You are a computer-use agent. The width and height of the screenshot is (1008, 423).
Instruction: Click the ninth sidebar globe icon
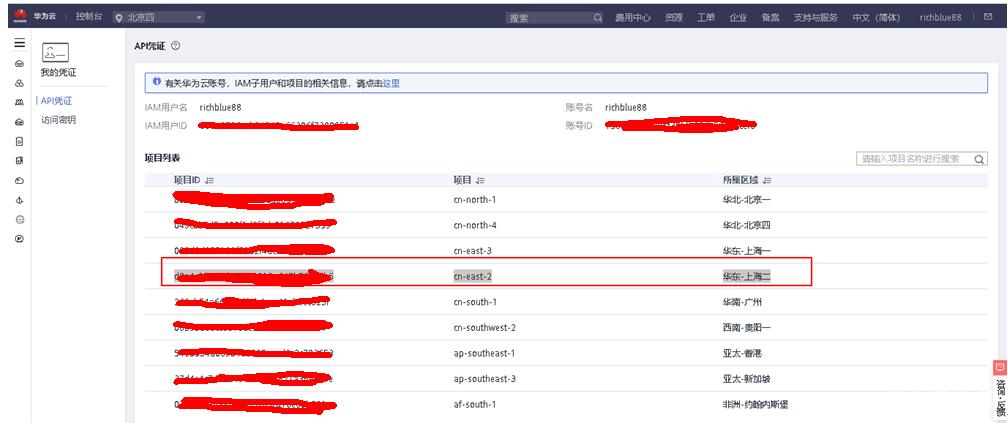point(19,219)
